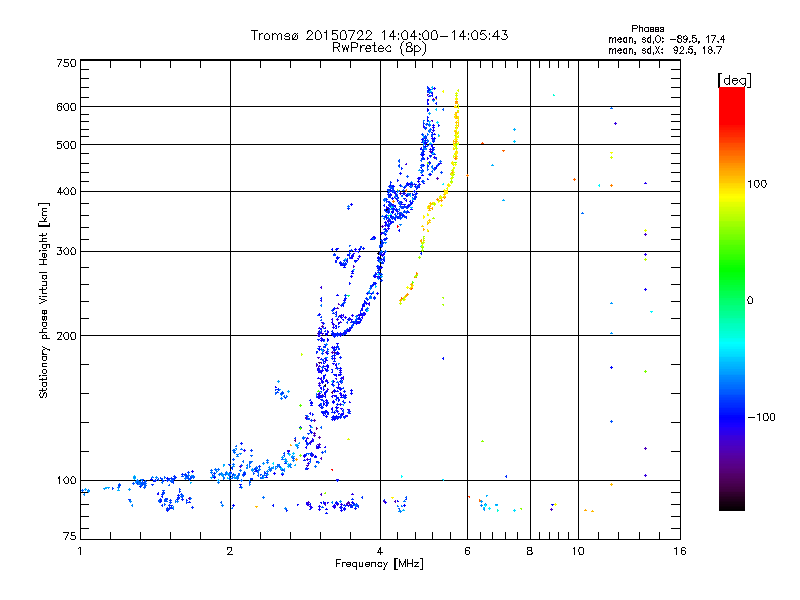800x600 pixels.
Task: Click the x-axis label '10'
Action: pyautogui.click(x=578, y=551)
